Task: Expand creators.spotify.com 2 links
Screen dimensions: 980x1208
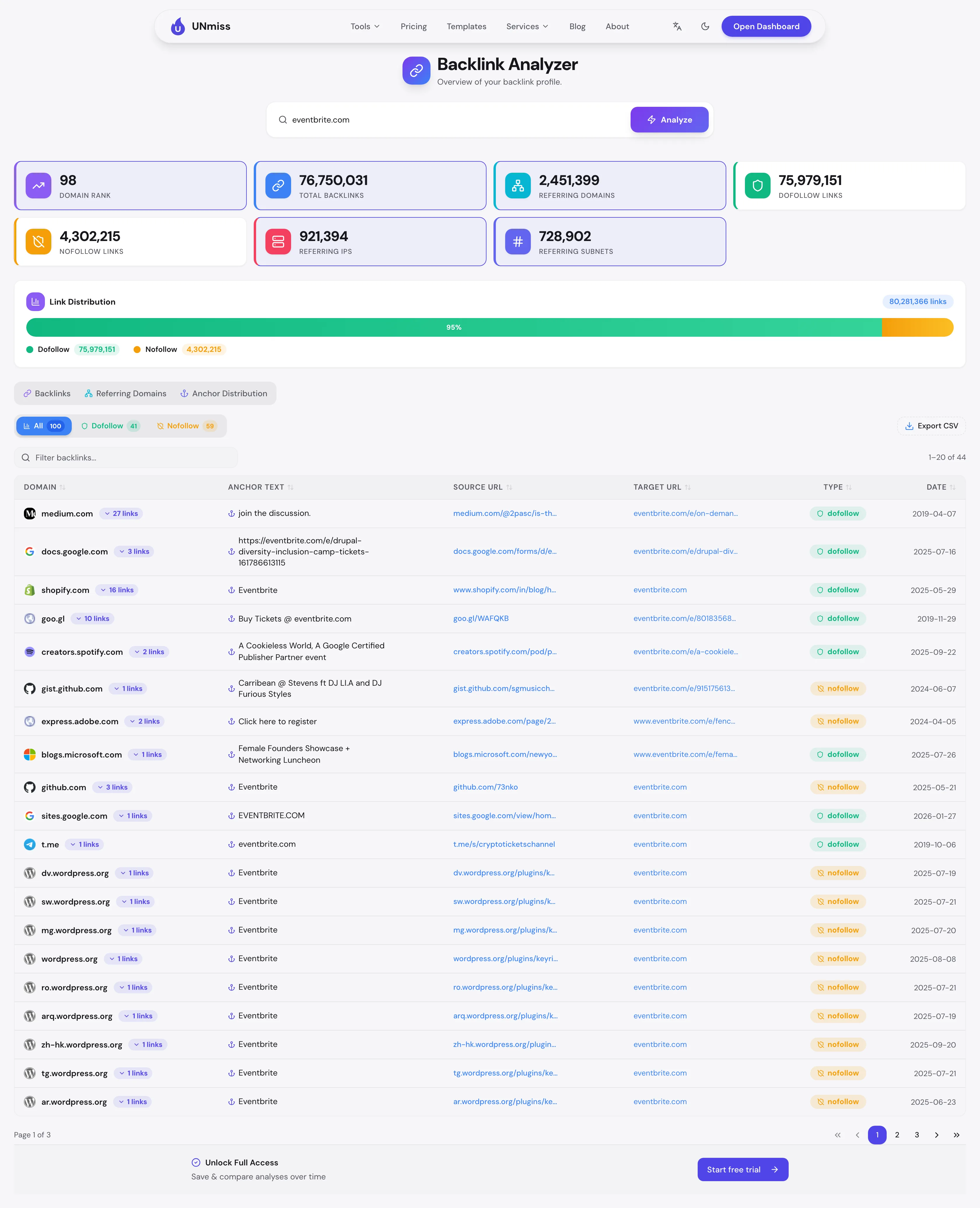Action: [x=149, y=652]
